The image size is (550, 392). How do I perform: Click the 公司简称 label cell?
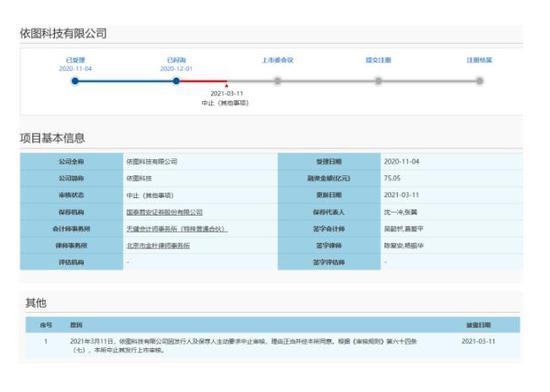[71, 178]
